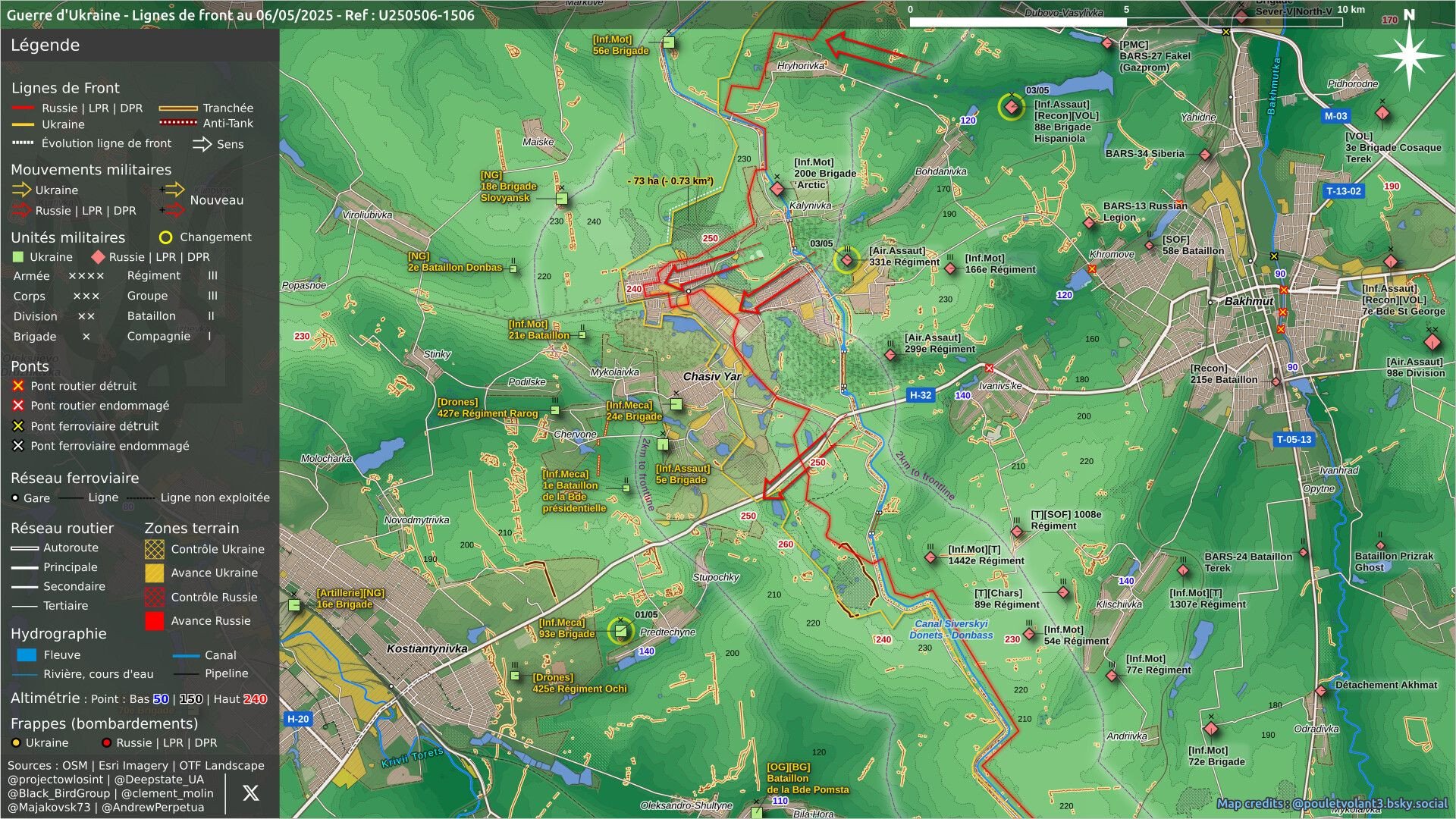
Task: Click the Ivanivs'ke village label
Action: tap(999, 386)
